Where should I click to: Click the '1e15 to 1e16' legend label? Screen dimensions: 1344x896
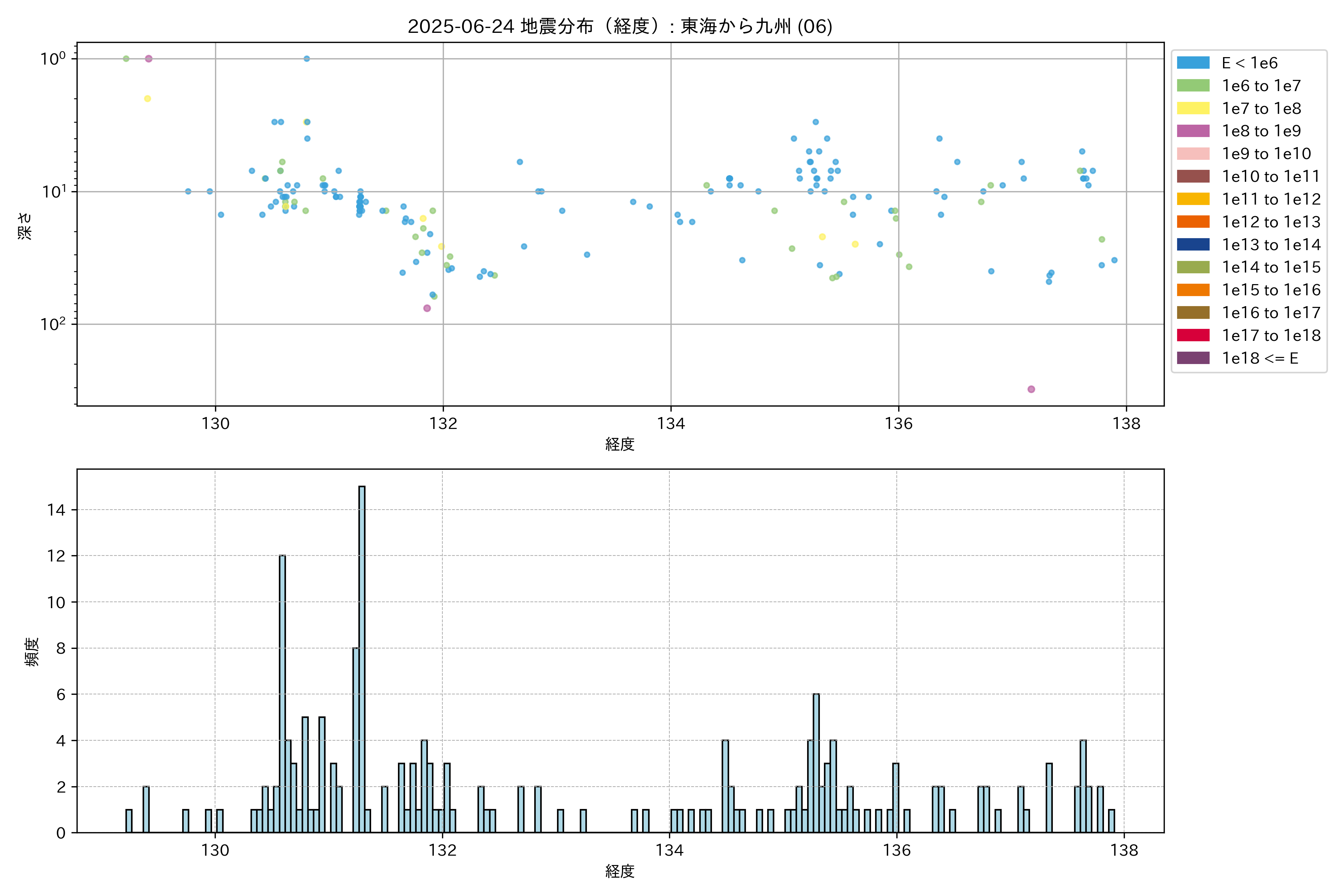[1271, 290]
